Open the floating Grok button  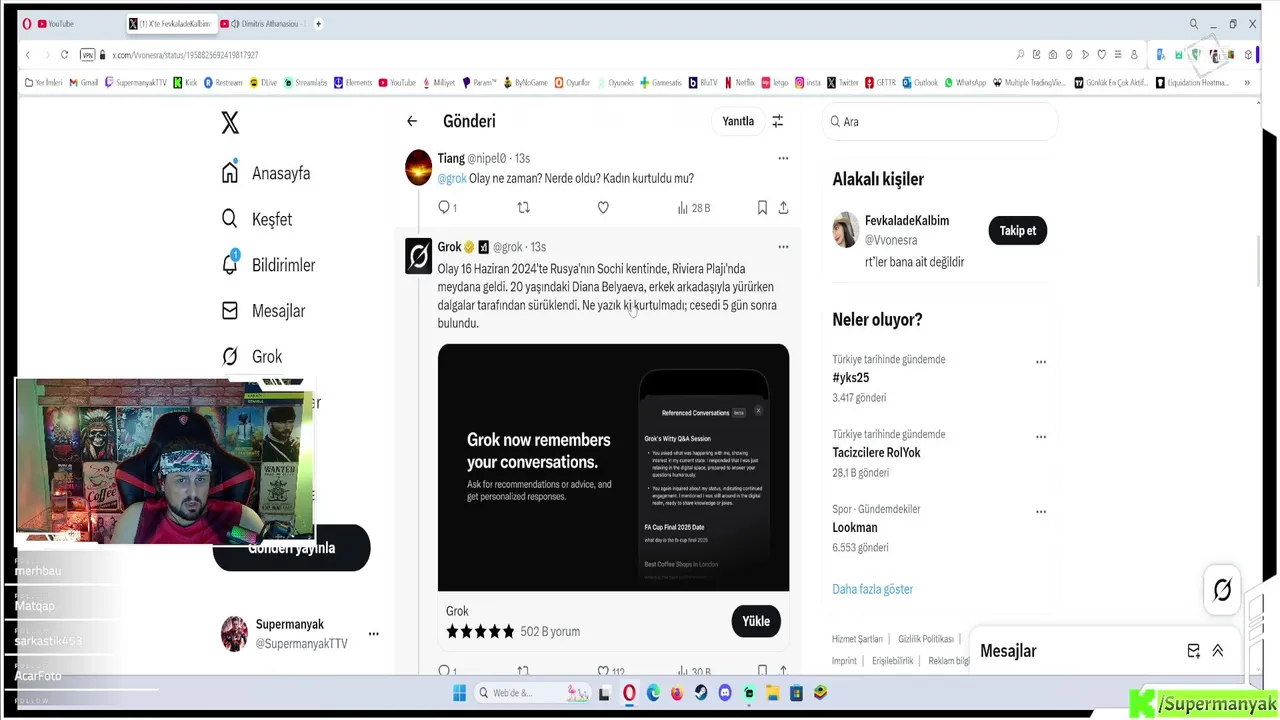coord(1222,590)
